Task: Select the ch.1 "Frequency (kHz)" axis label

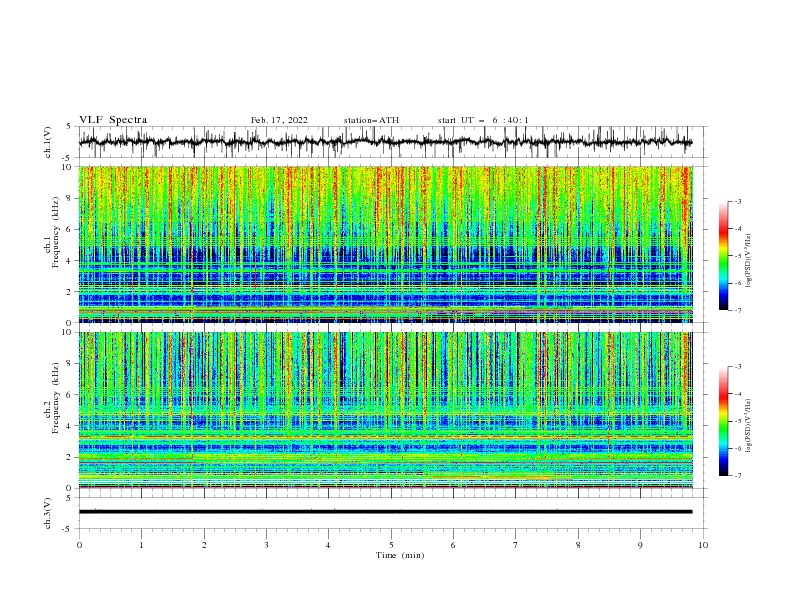Action: 56,233
